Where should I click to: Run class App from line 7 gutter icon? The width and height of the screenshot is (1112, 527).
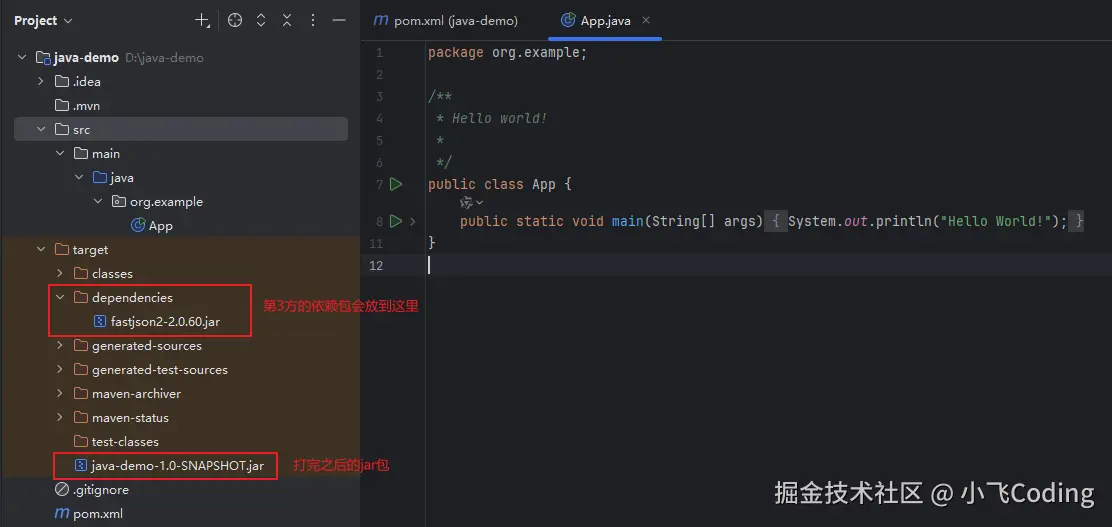(x=396, y=184)
